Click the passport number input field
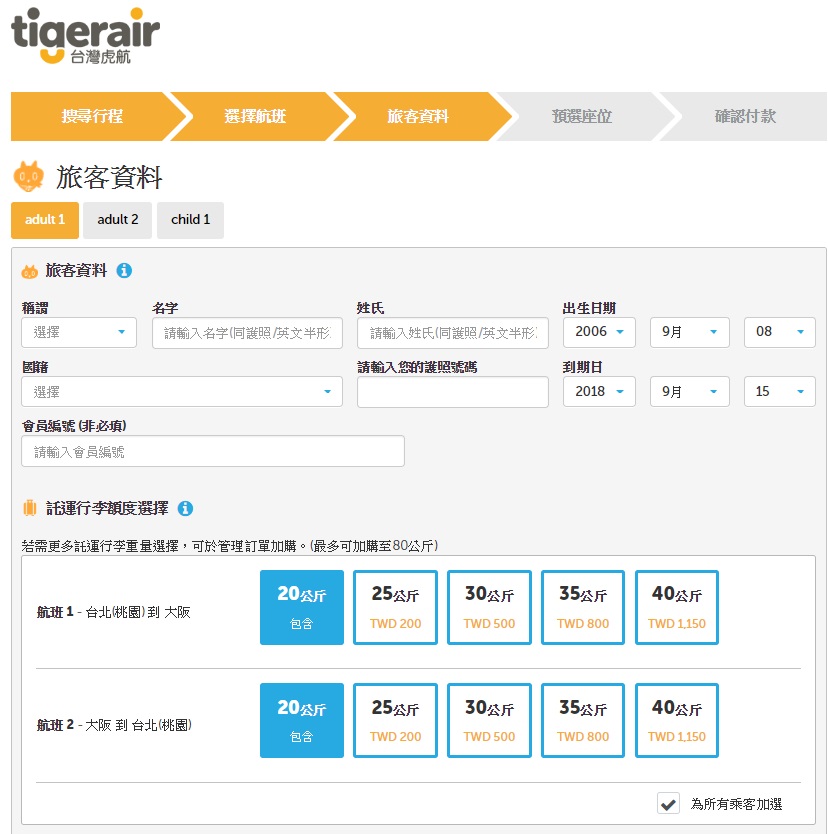This screenshot has height=834, width=828. click(x=452, y=392)
